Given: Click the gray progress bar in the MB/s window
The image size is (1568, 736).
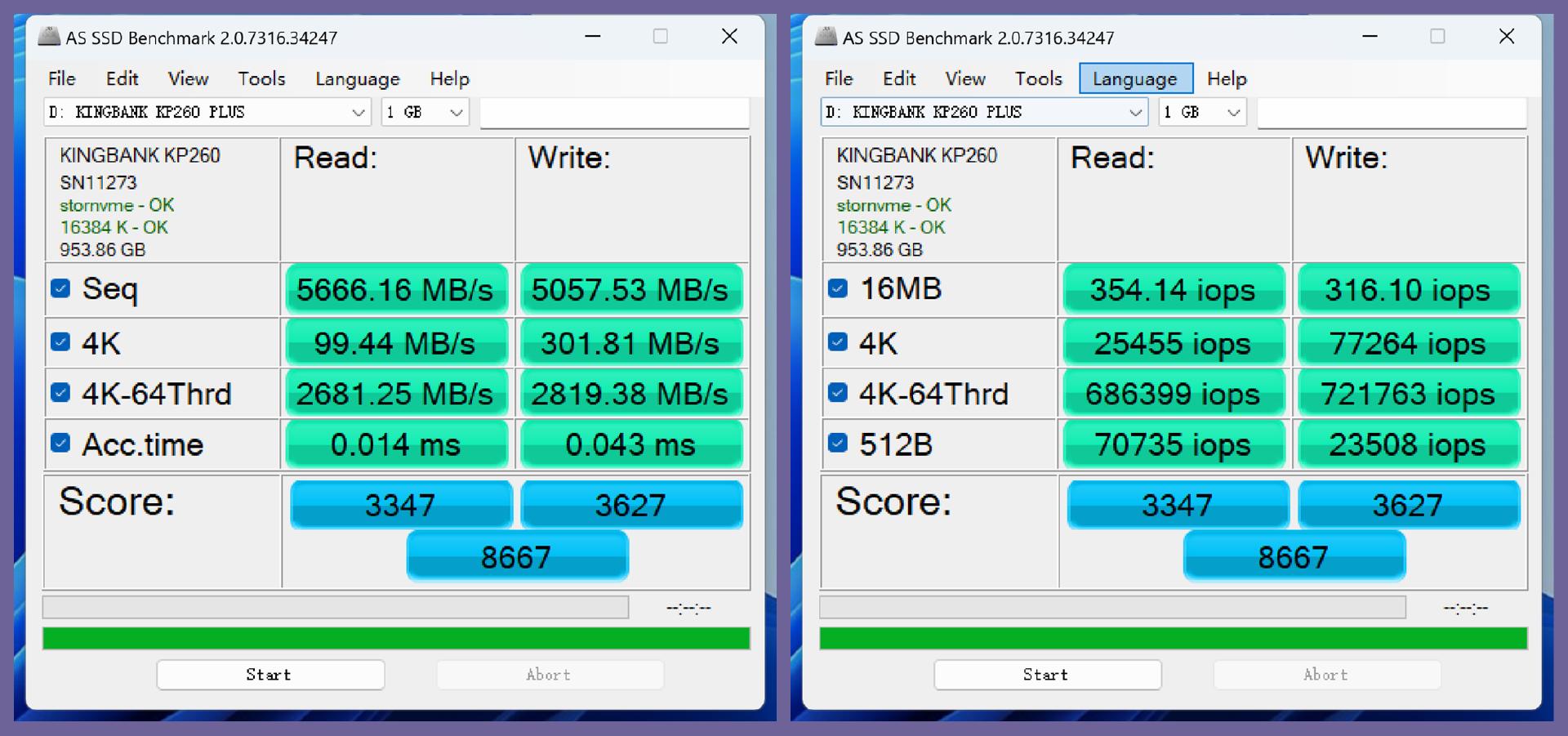Looking at the screenshot, I should click(336, 607).
